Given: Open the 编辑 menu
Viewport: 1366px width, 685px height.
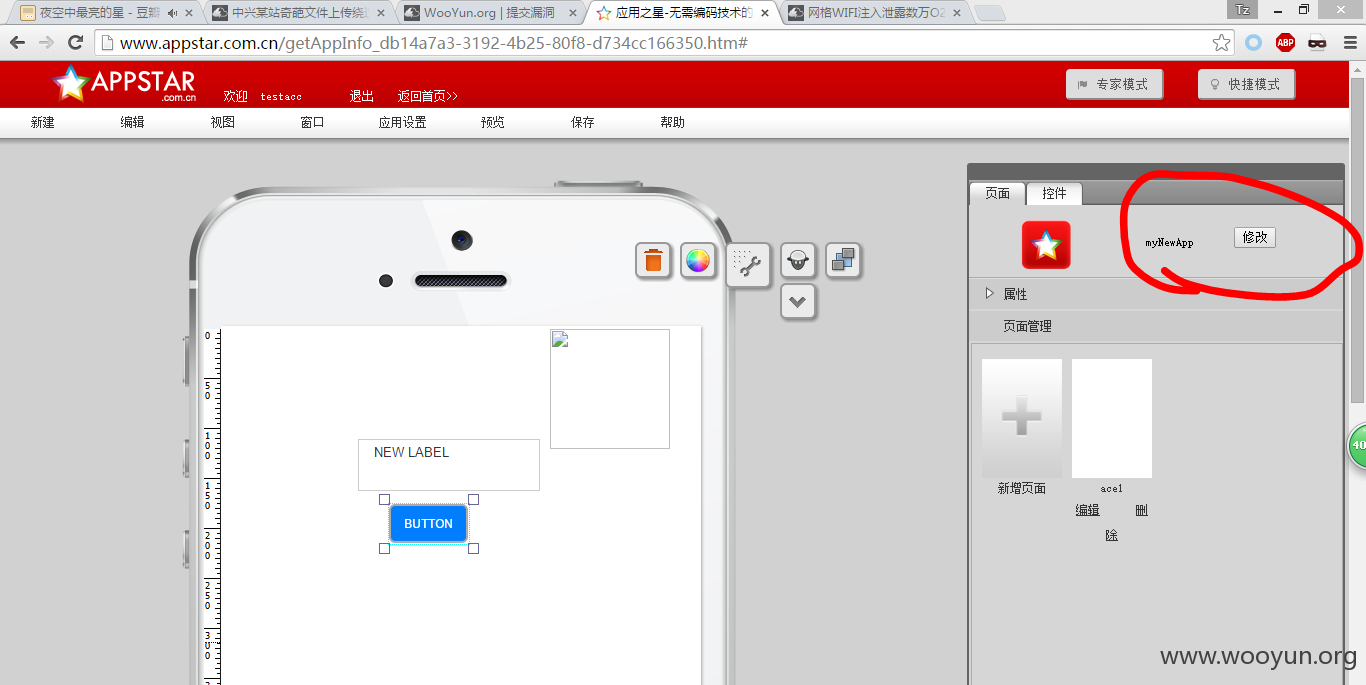Looking at the screenshot, I should tap(132, 122).
